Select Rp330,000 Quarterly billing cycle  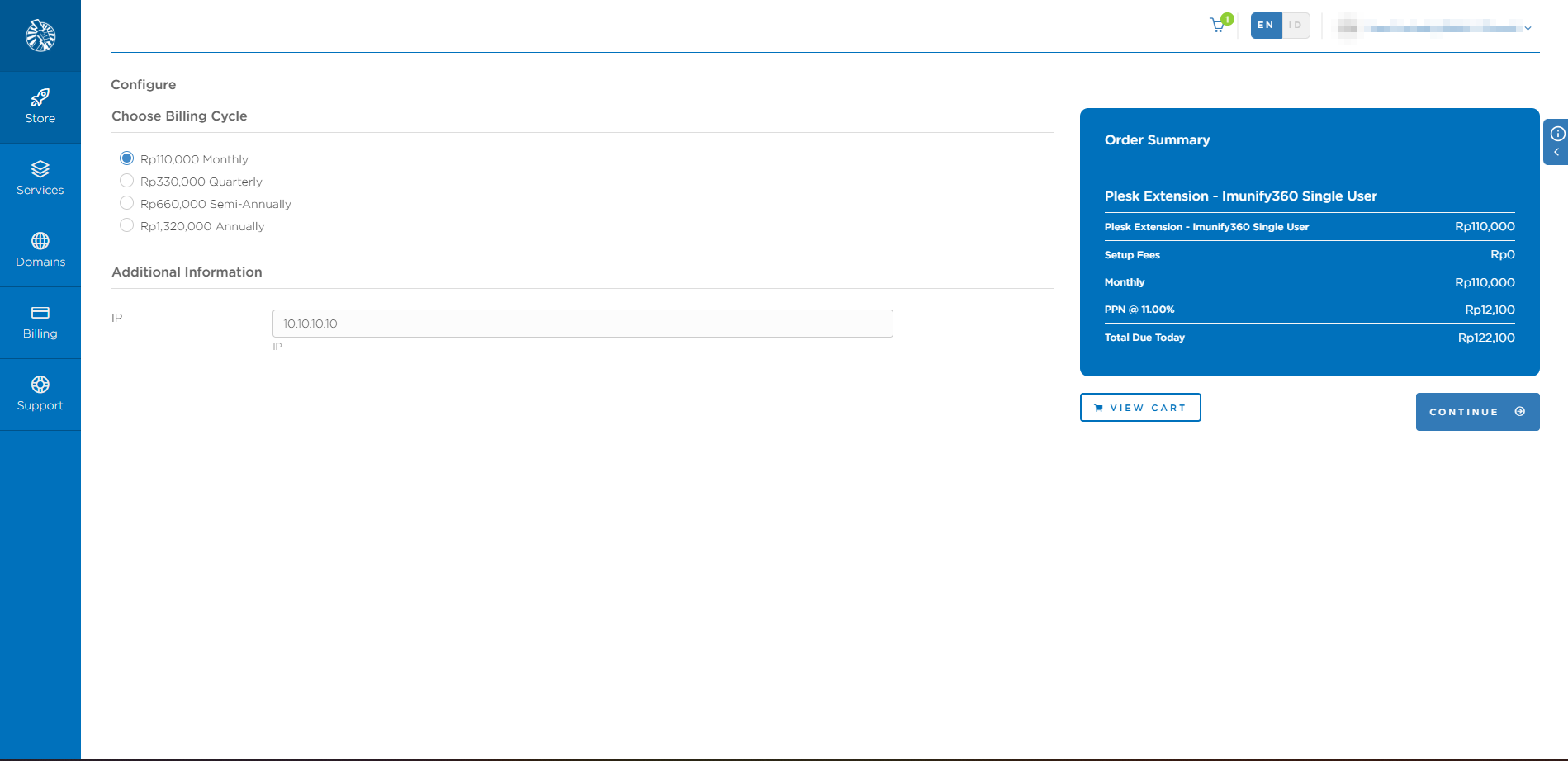[126, 181]
